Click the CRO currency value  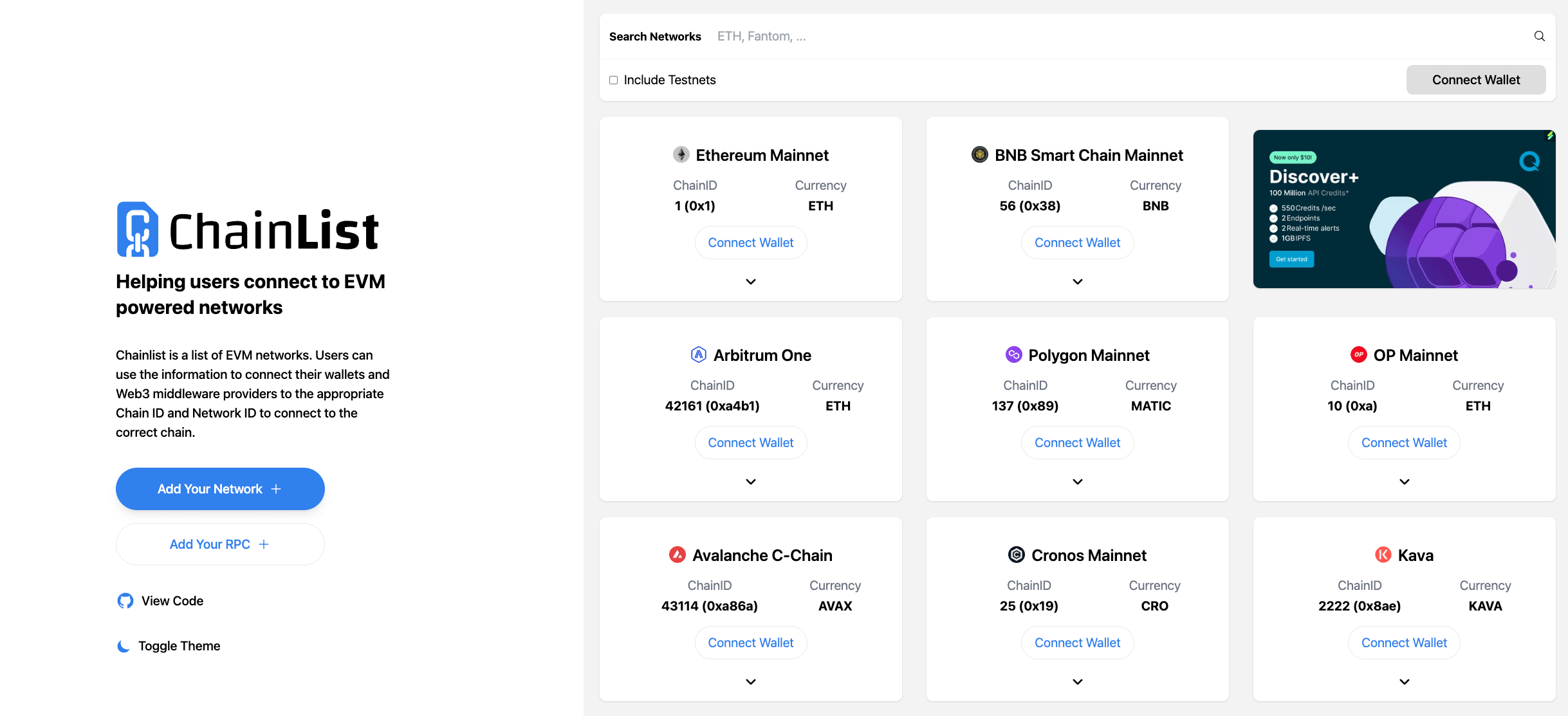(1155, 606)
